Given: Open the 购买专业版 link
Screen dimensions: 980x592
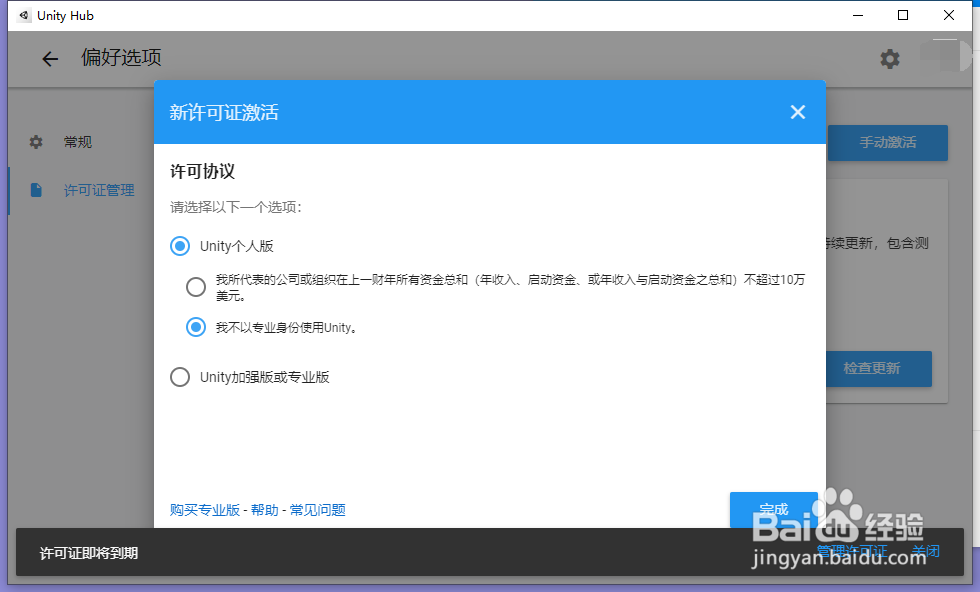Looking at the screenshot, I should point(205,510).
